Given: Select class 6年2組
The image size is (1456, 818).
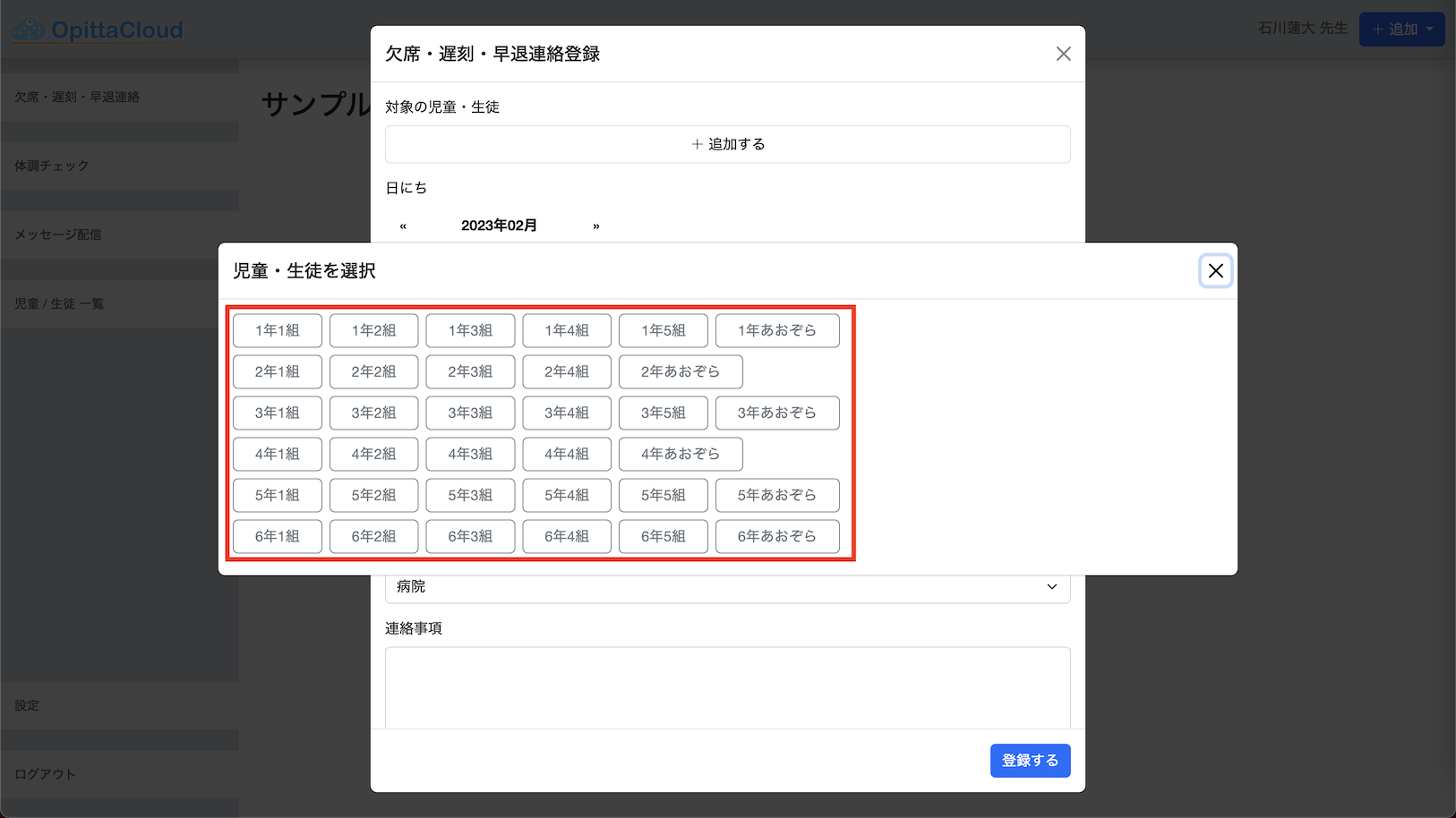Looking at the screenshot, I should [373, 536].
